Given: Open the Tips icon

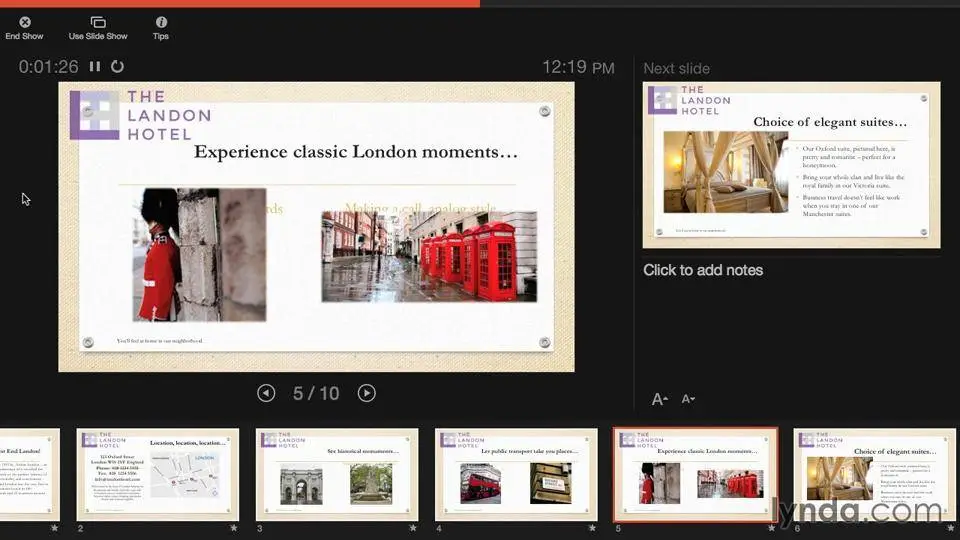Looking at the screenshot, I should coord(161,22).
